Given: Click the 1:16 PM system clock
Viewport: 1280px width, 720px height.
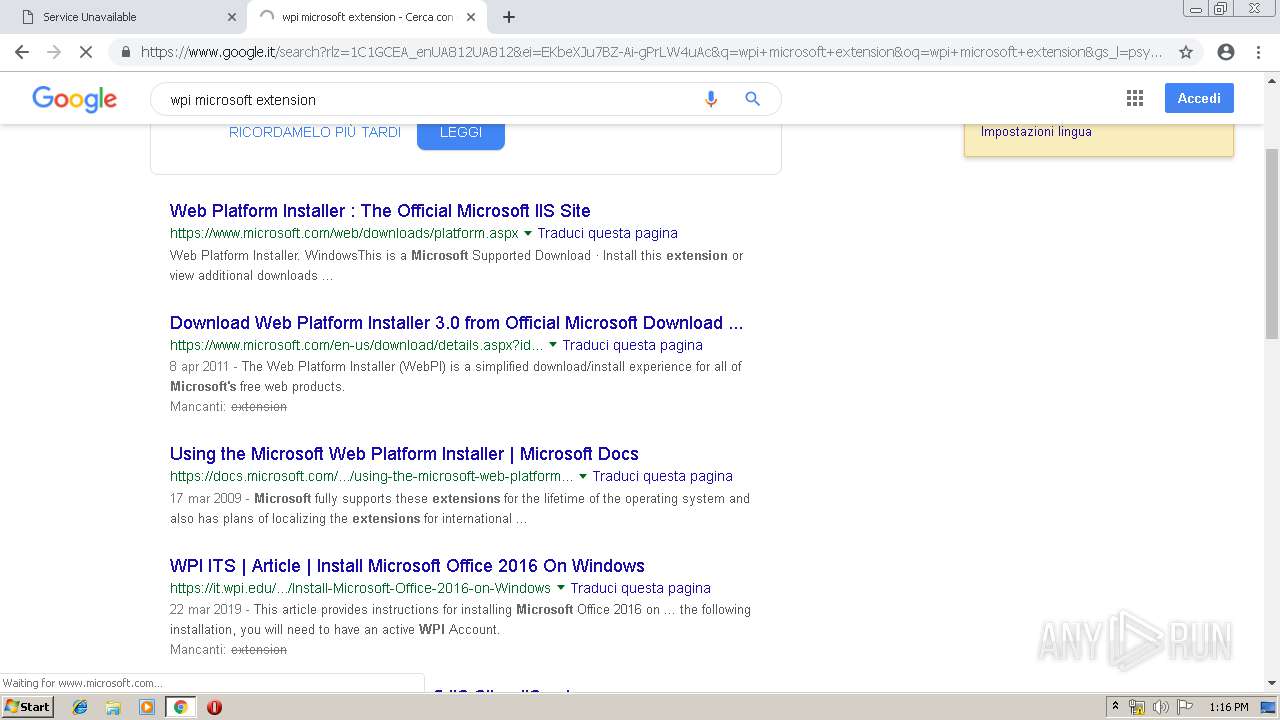Looking at the screenshot, I should pyautogui.click(x=1228, y=707).
